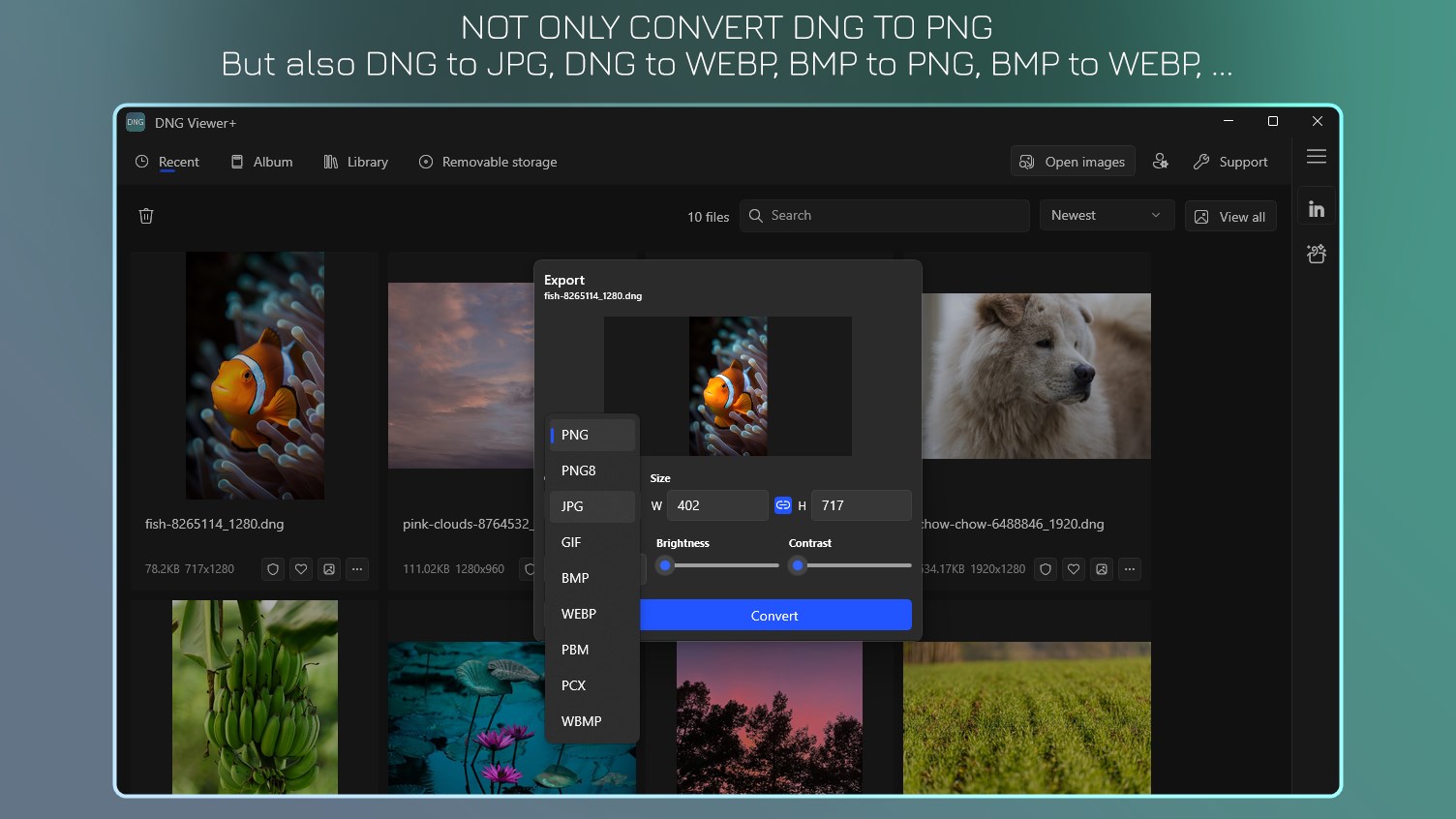Click the shield icon under chow-chow image

1046,569
